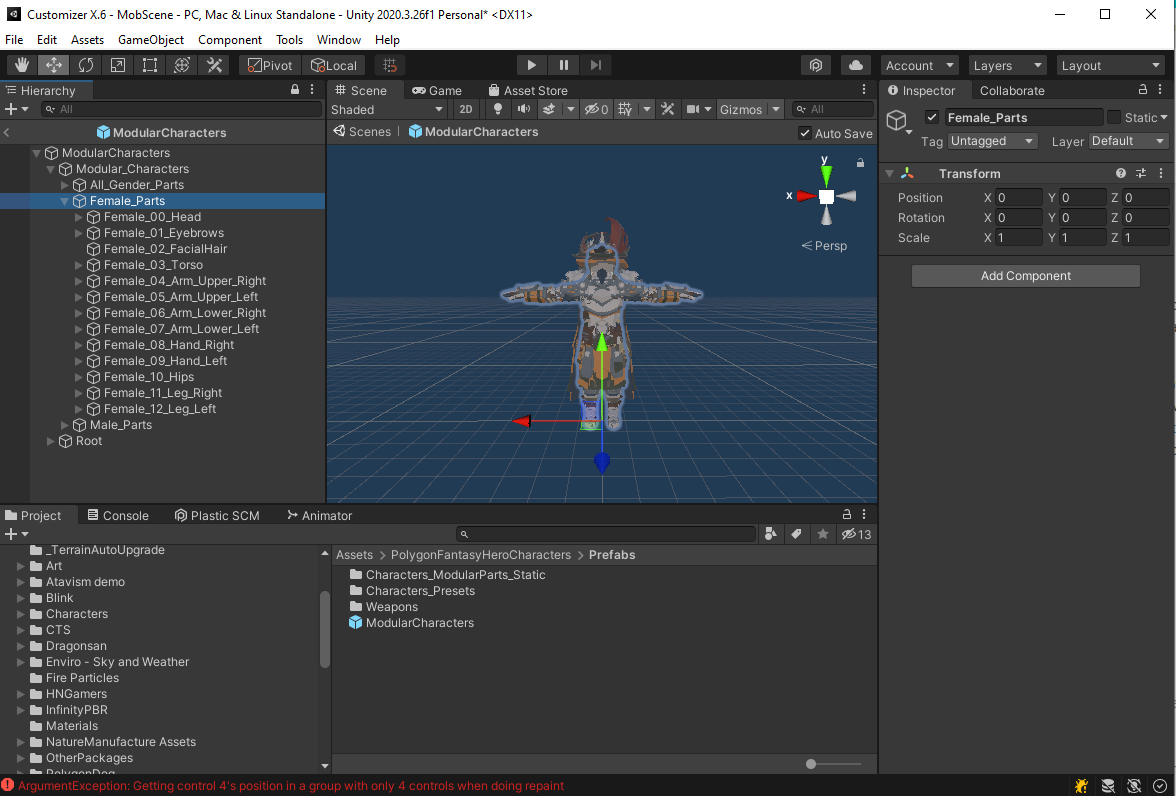Open the Gizmos dropdown arrow
The width and height of the screenshot is (1176, 796).
point(776,110)
